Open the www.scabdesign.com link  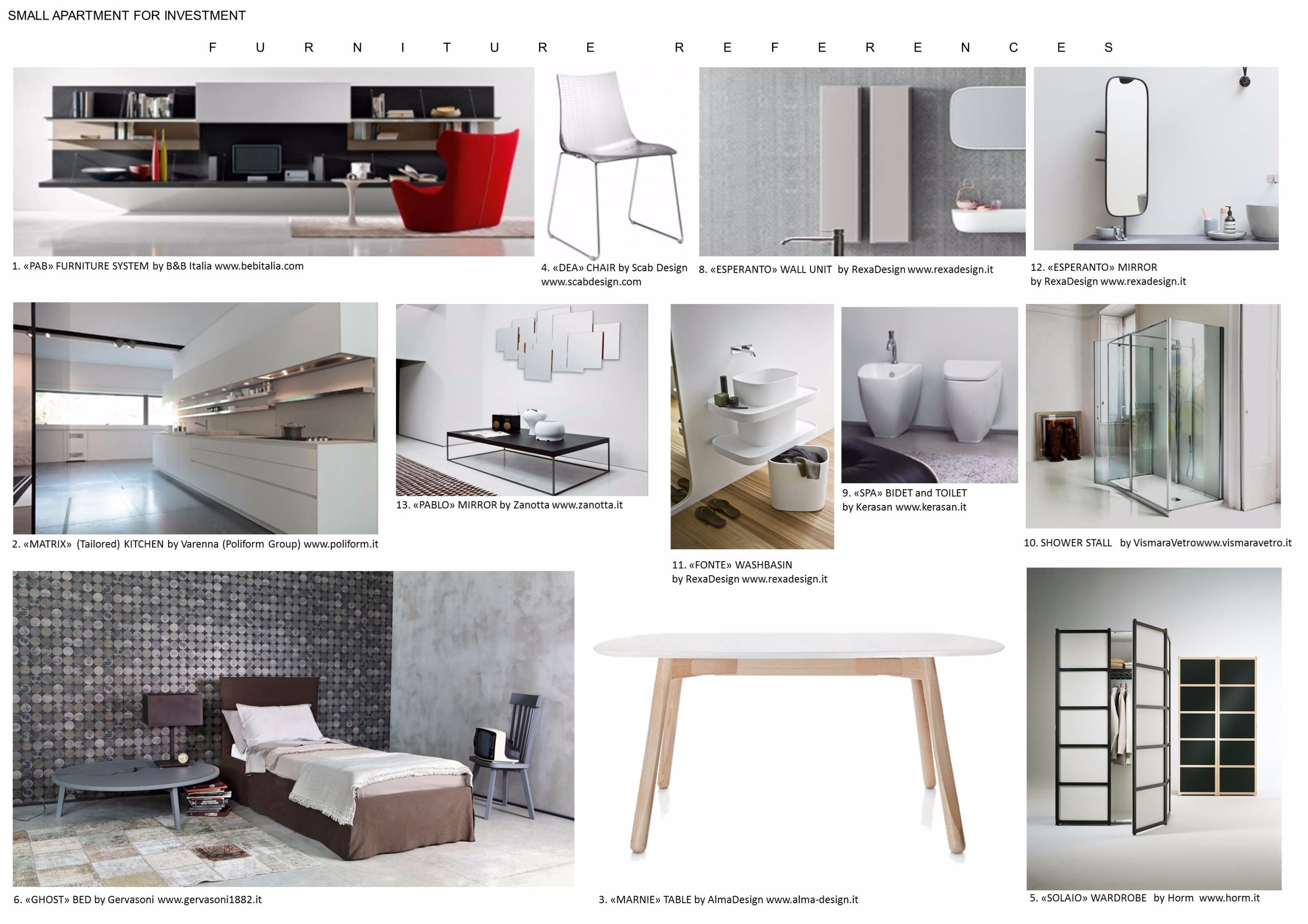tap(591, 282)
